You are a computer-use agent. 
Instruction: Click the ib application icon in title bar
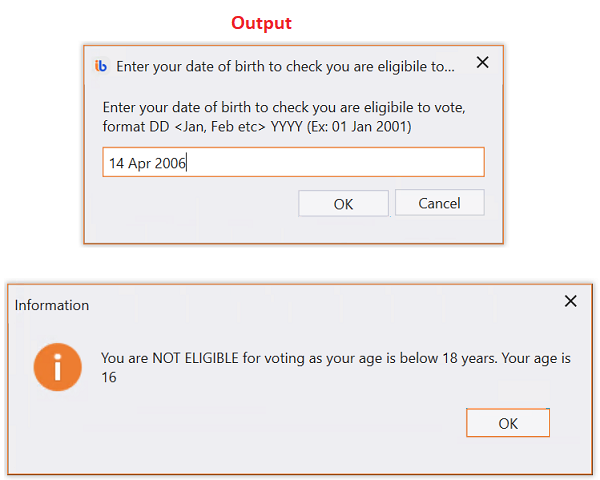pos(101,66)
